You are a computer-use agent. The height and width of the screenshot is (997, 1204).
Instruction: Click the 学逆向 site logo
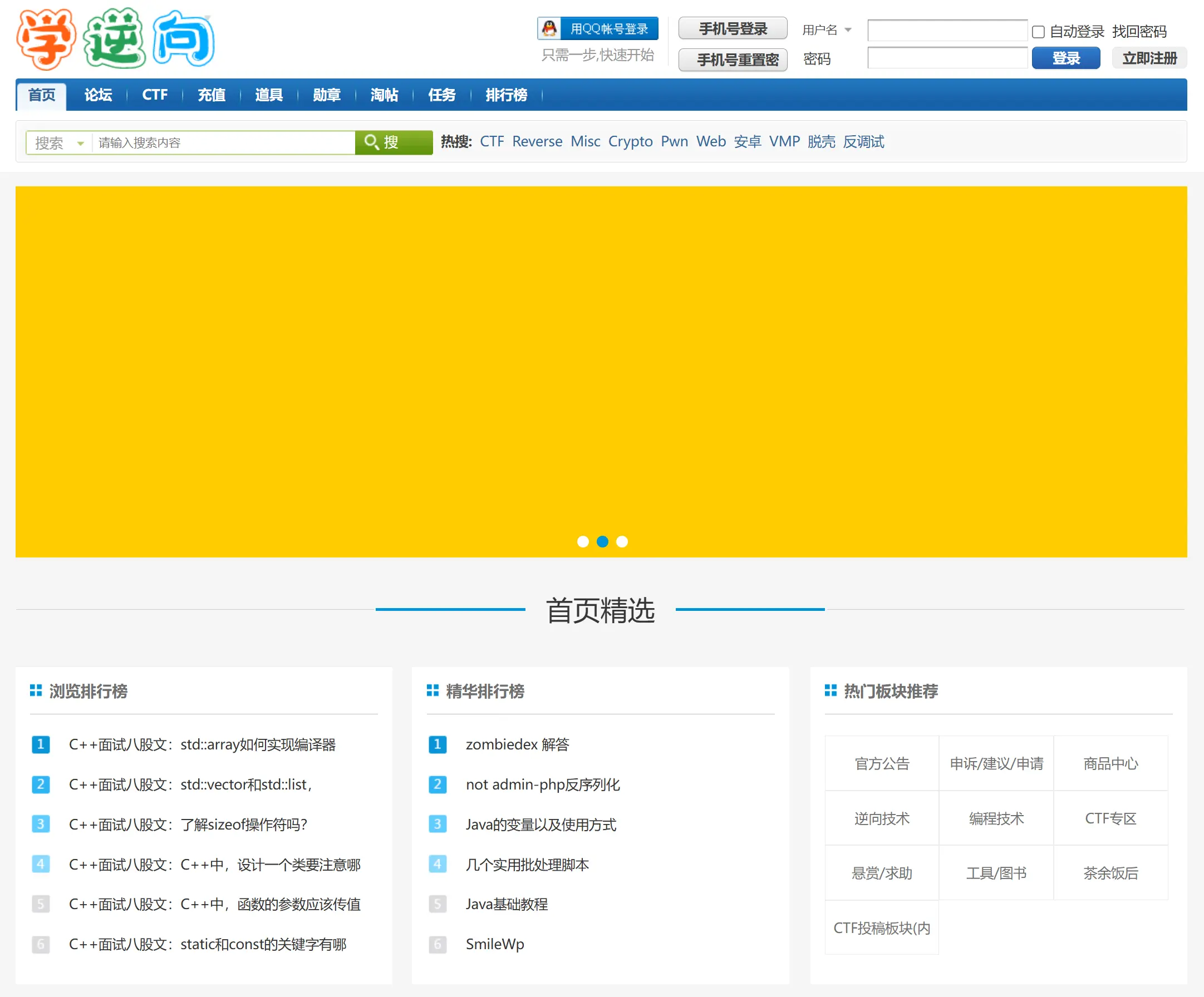[x=115, y=38]
